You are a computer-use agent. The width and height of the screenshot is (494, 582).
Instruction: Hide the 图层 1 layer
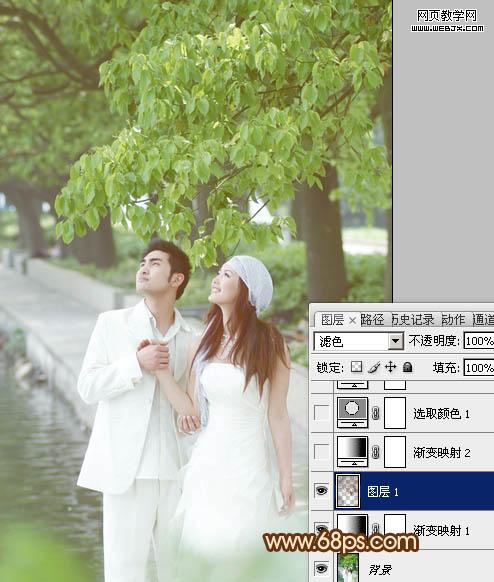tap(321, 490)
